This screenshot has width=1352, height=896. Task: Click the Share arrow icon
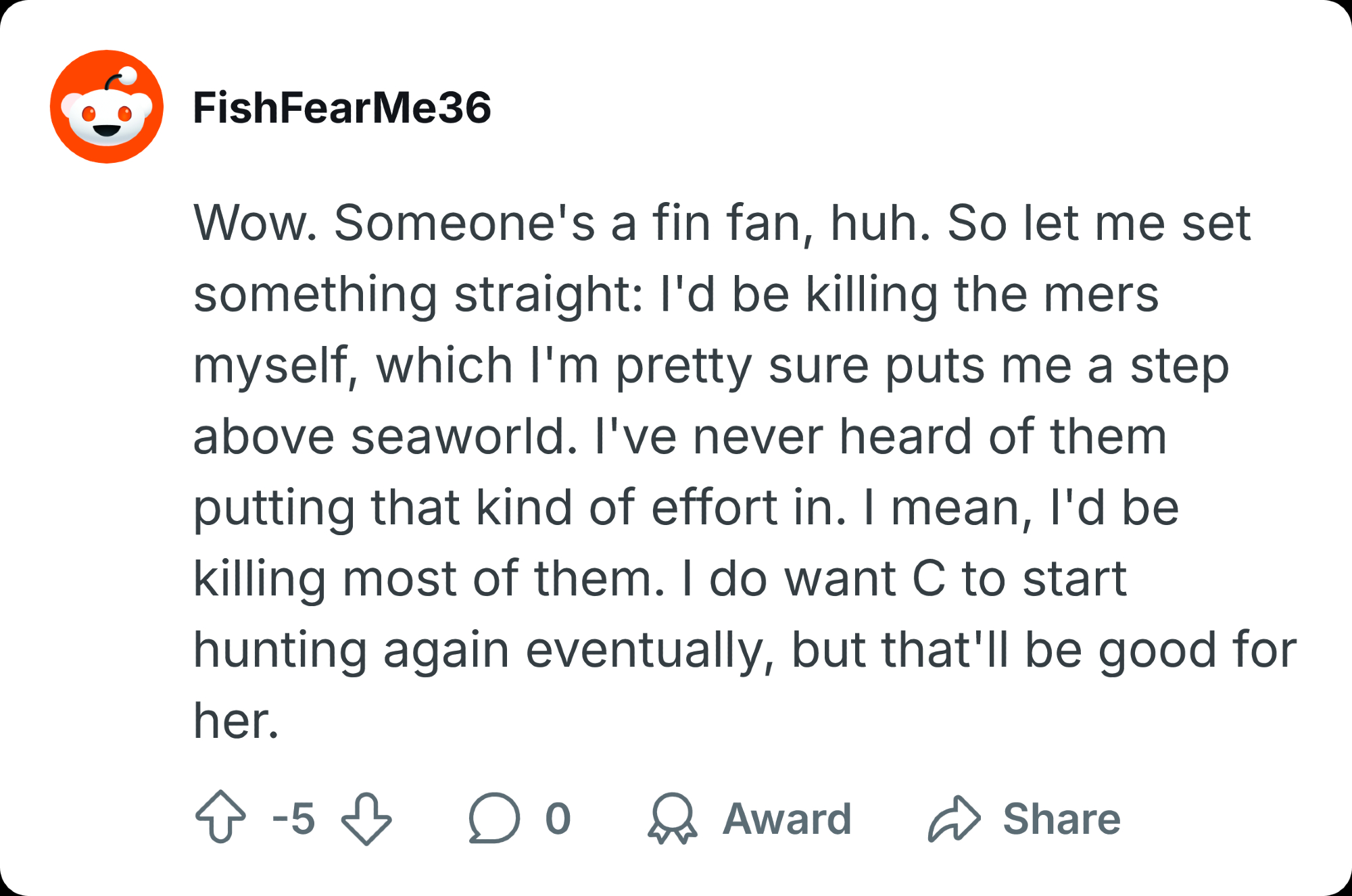point(954,818)
